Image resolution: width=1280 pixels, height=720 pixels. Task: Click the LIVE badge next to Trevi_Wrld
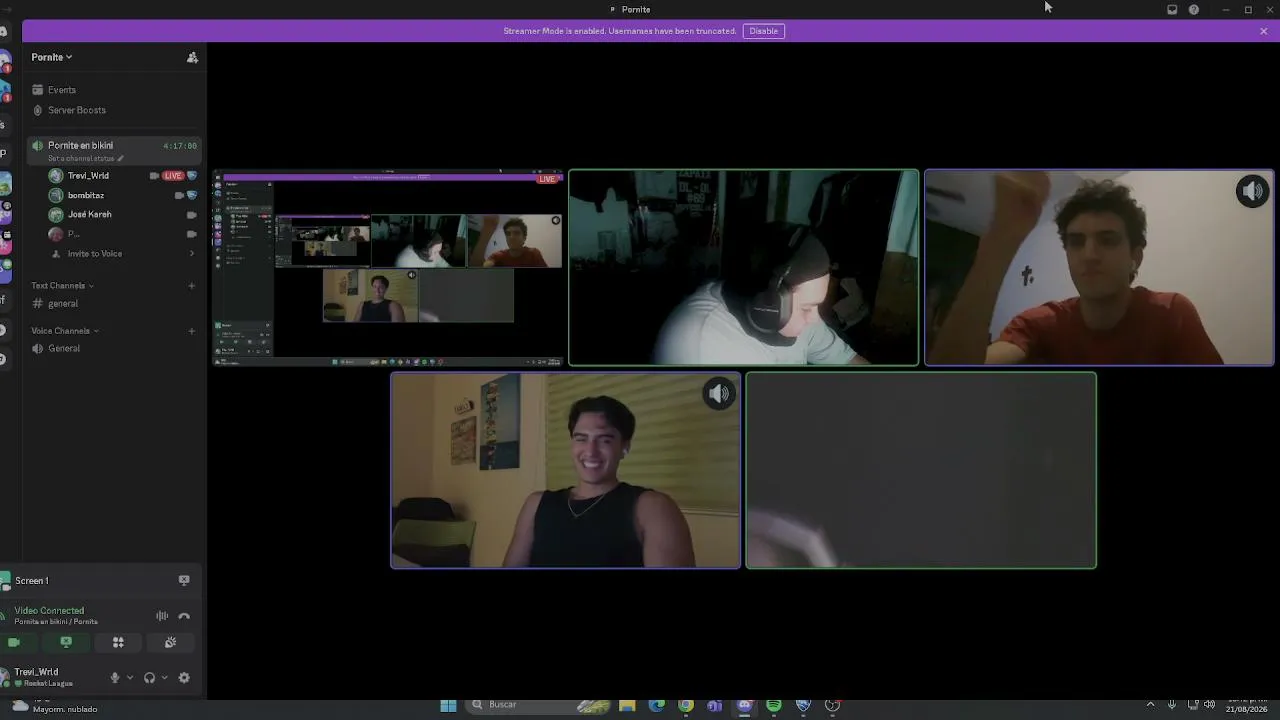(173, 176)
